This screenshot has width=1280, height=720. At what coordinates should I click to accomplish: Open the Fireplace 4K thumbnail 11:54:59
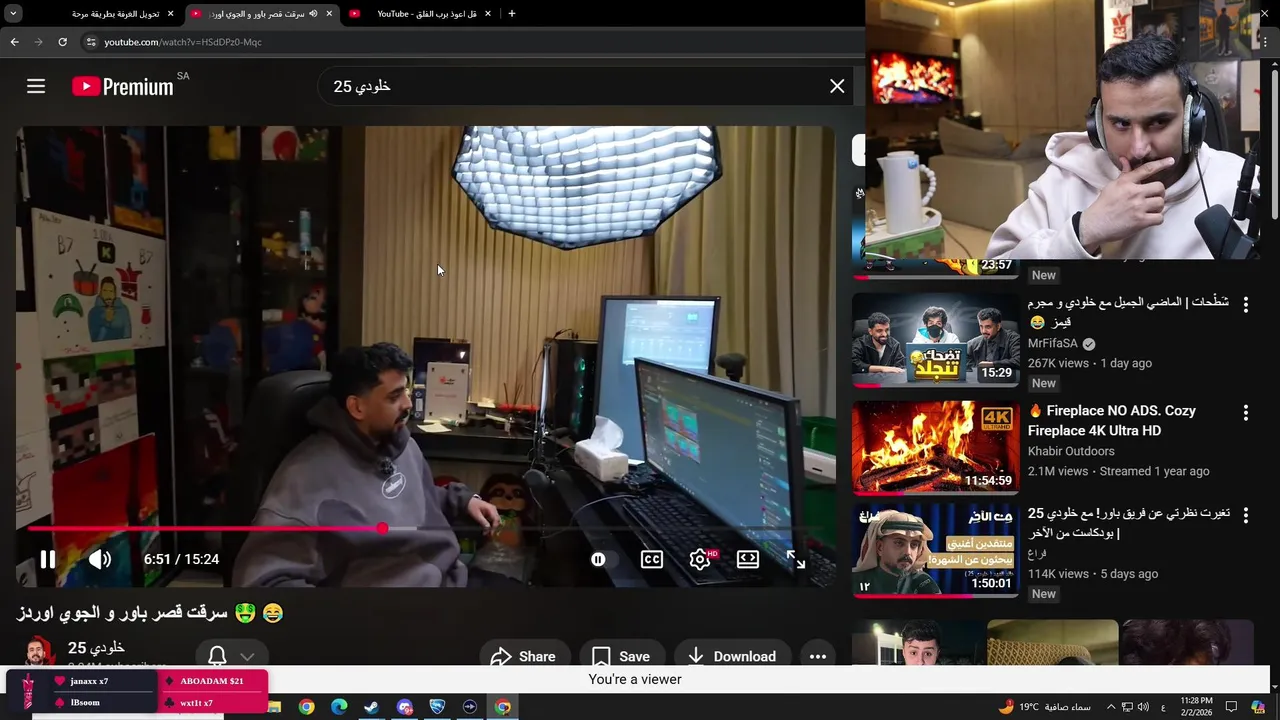click(935, 447)
